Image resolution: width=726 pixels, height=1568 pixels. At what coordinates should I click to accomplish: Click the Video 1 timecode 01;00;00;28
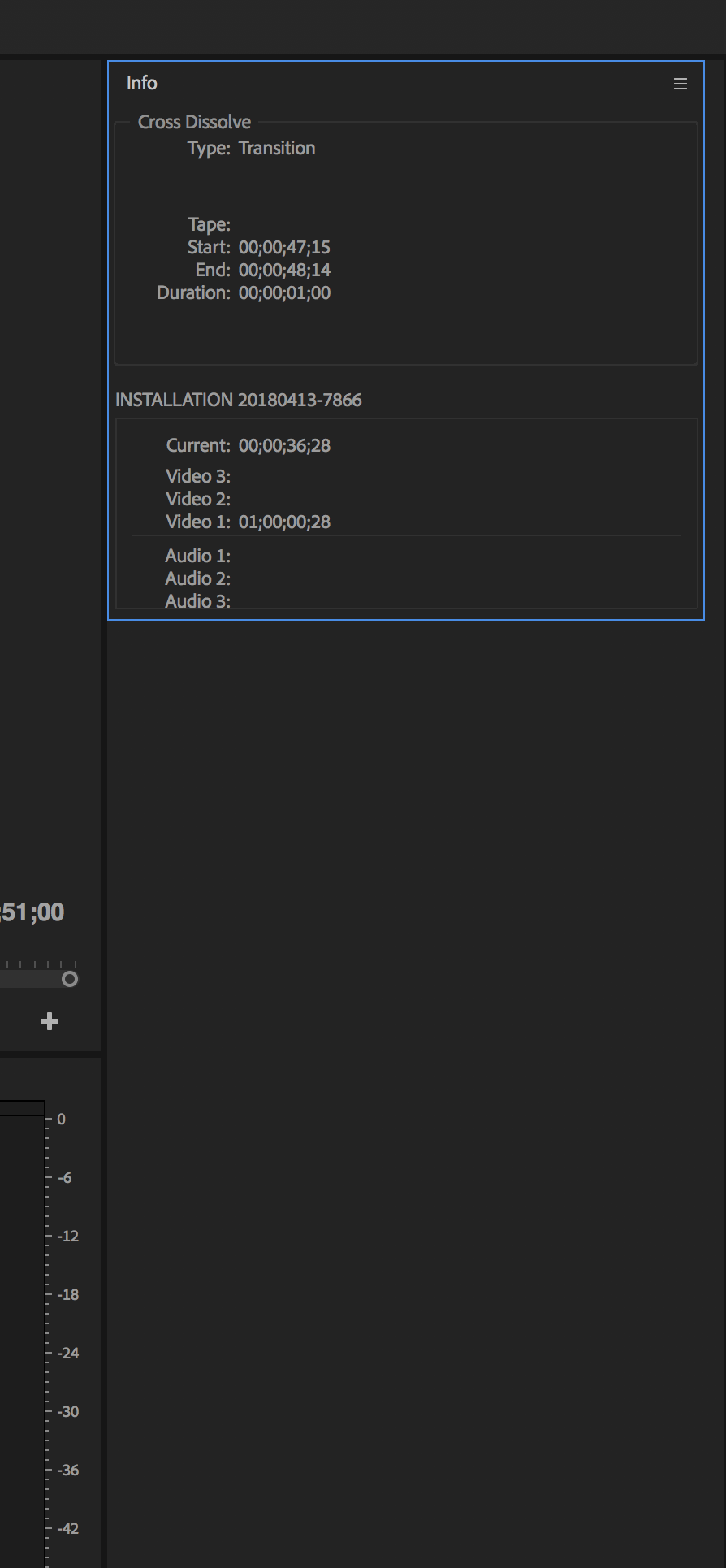(284, 522)
